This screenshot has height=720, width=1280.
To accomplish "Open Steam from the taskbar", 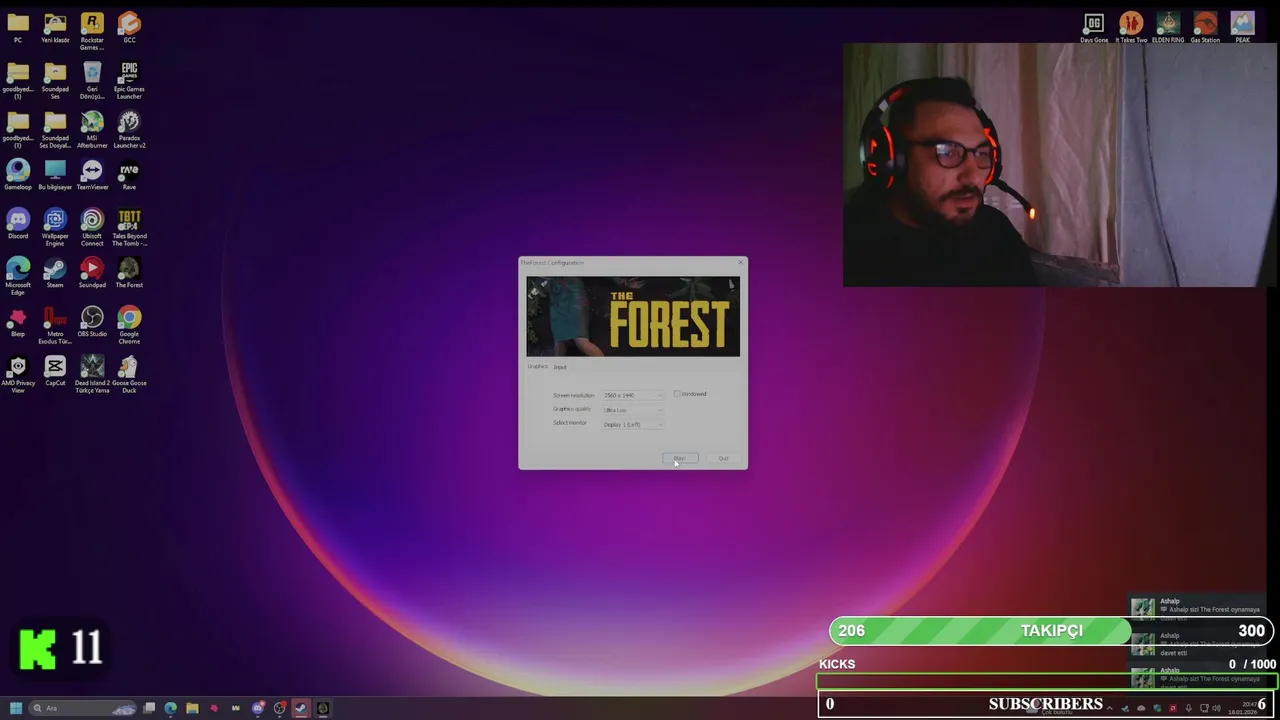I will pyautogui.click(x=300, y=708).
